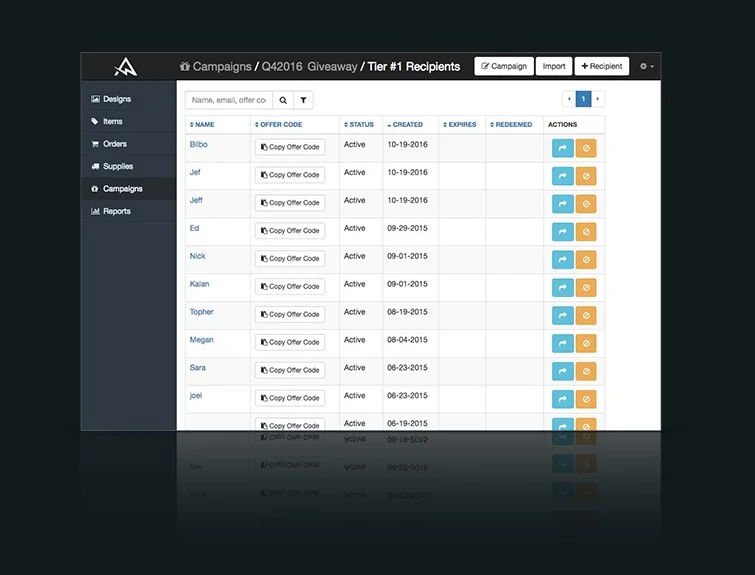
Task: Click blue share arrow for joel
Action: pos(562,400)
